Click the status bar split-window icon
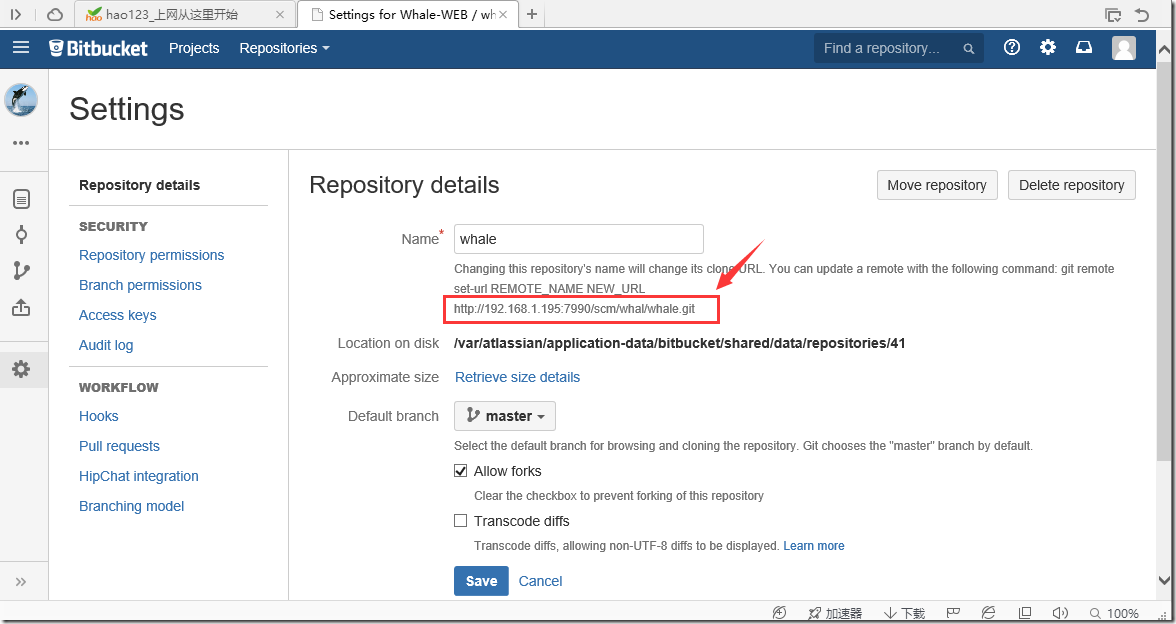The image size is (1176, 624). (x=1025, y=614)
